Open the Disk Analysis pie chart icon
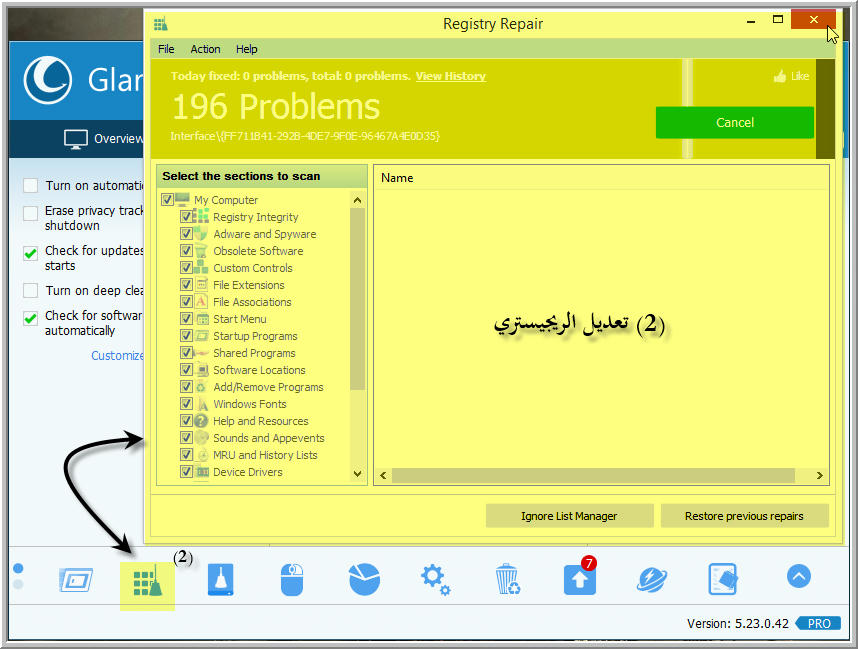This screenshot has height=649, width=858. [364, 579]
